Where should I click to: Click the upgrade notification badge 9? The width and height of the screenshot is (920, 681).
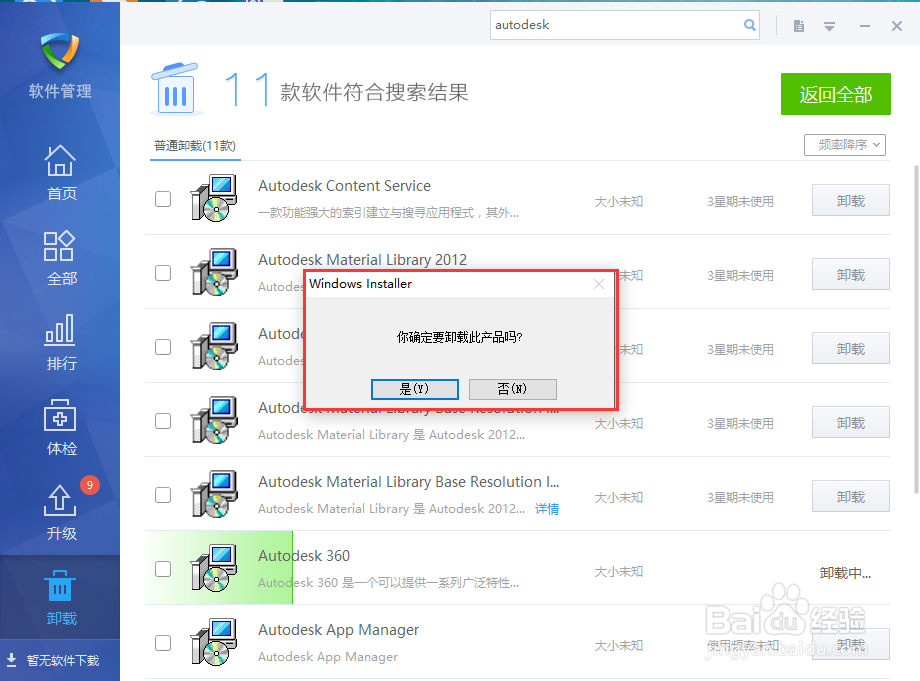90,485
